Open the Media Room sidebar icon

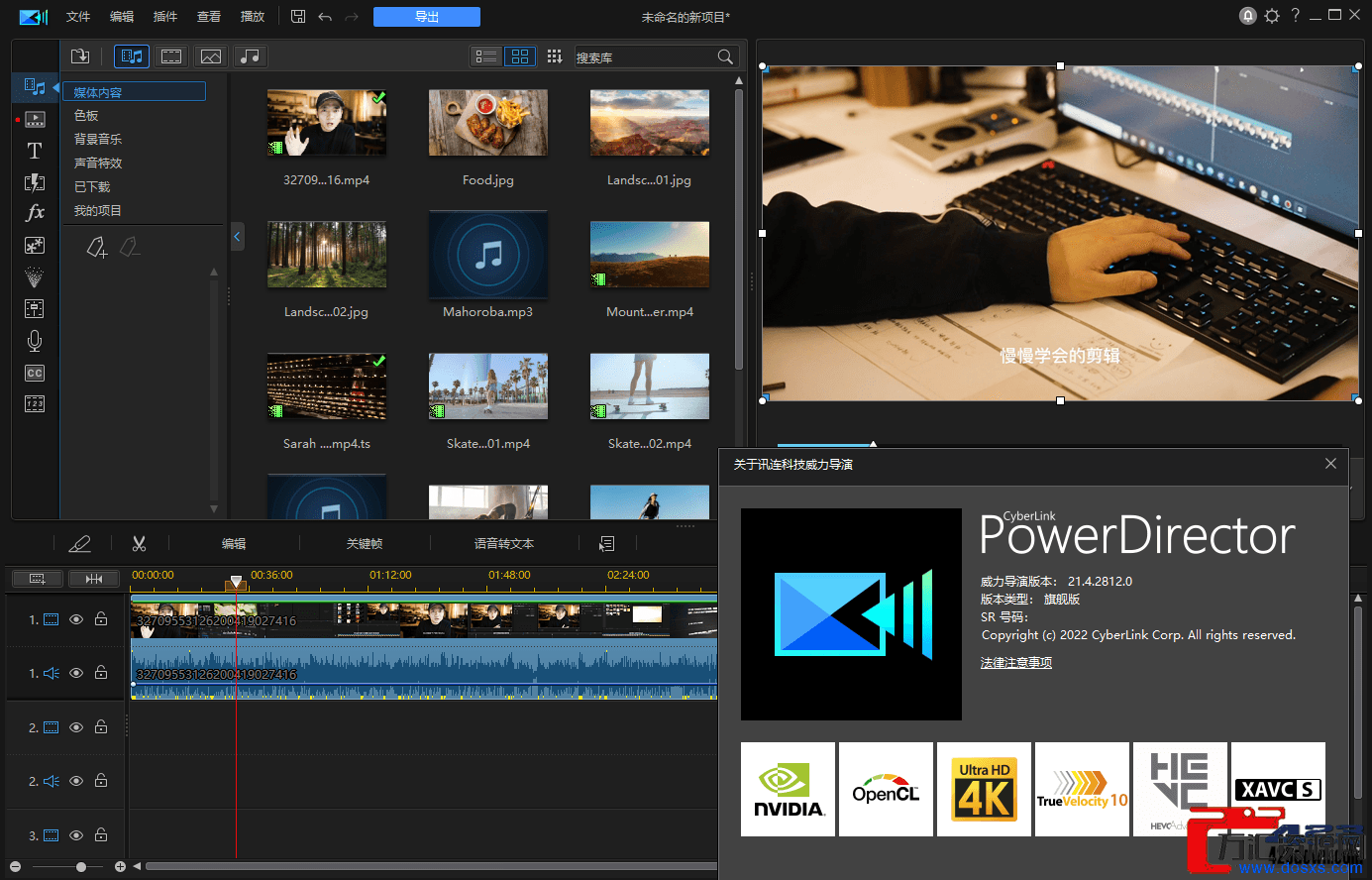tap(35, 87)
